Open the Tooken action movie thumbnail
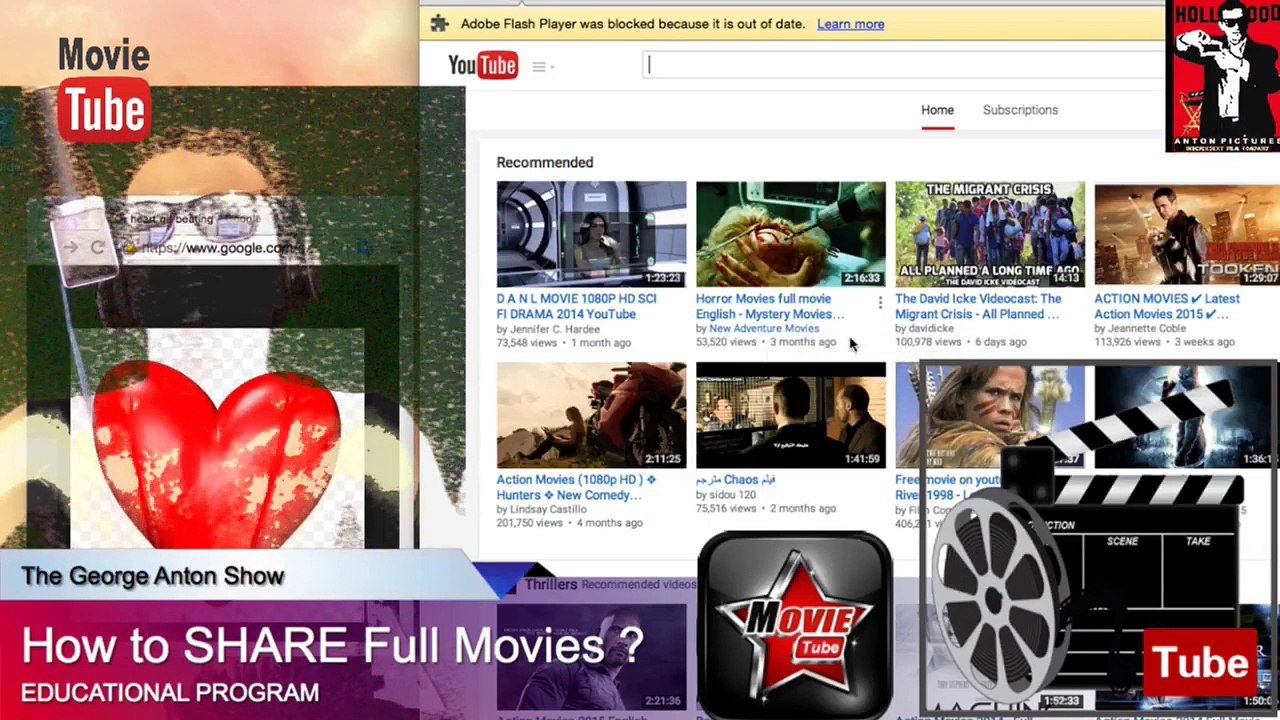The width and height of the screenshot is (1280, 720). (x=1186, y=234)
